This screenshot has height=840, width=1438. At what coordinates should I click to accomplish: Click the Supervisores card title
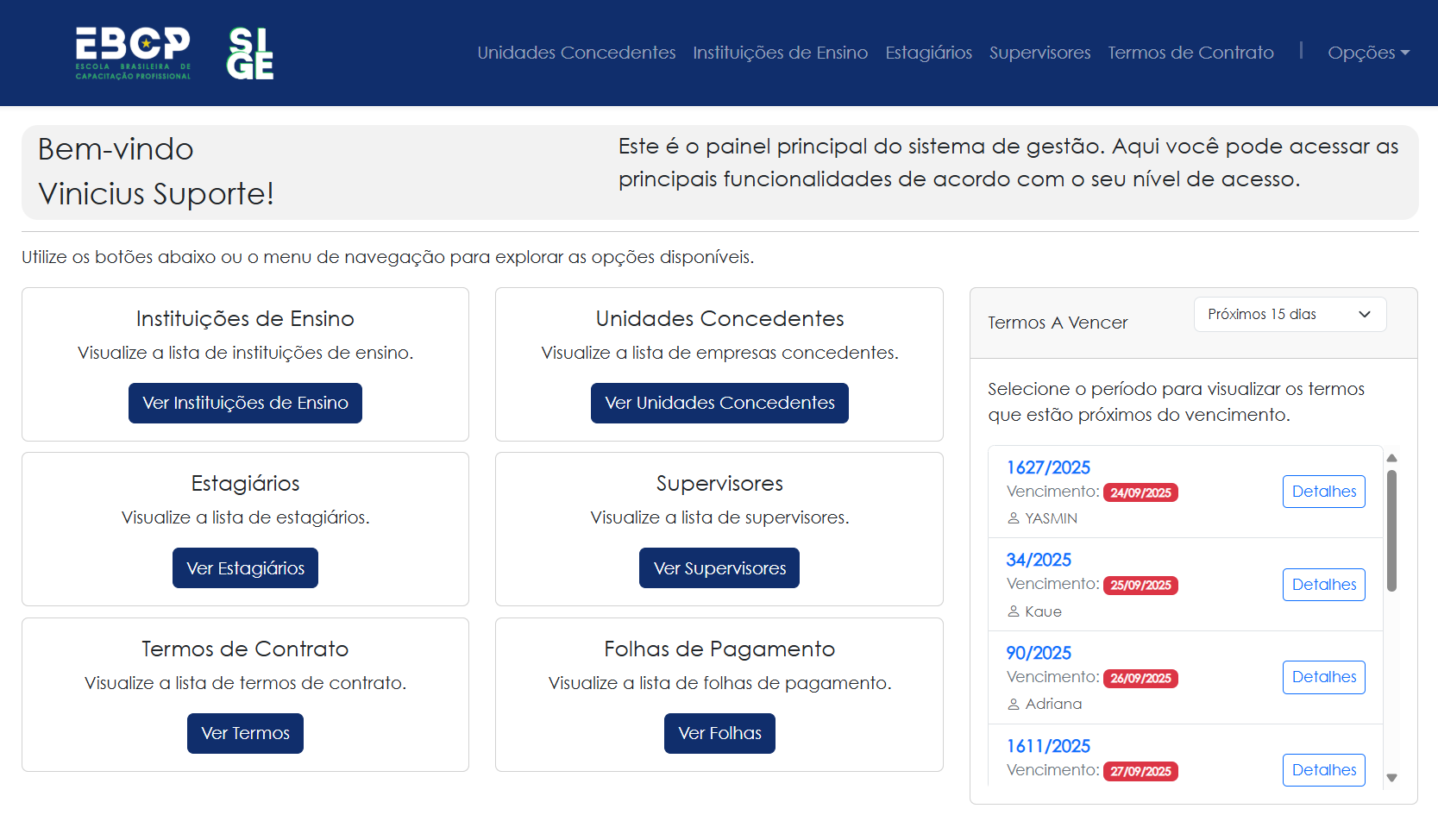coord(719,483)
